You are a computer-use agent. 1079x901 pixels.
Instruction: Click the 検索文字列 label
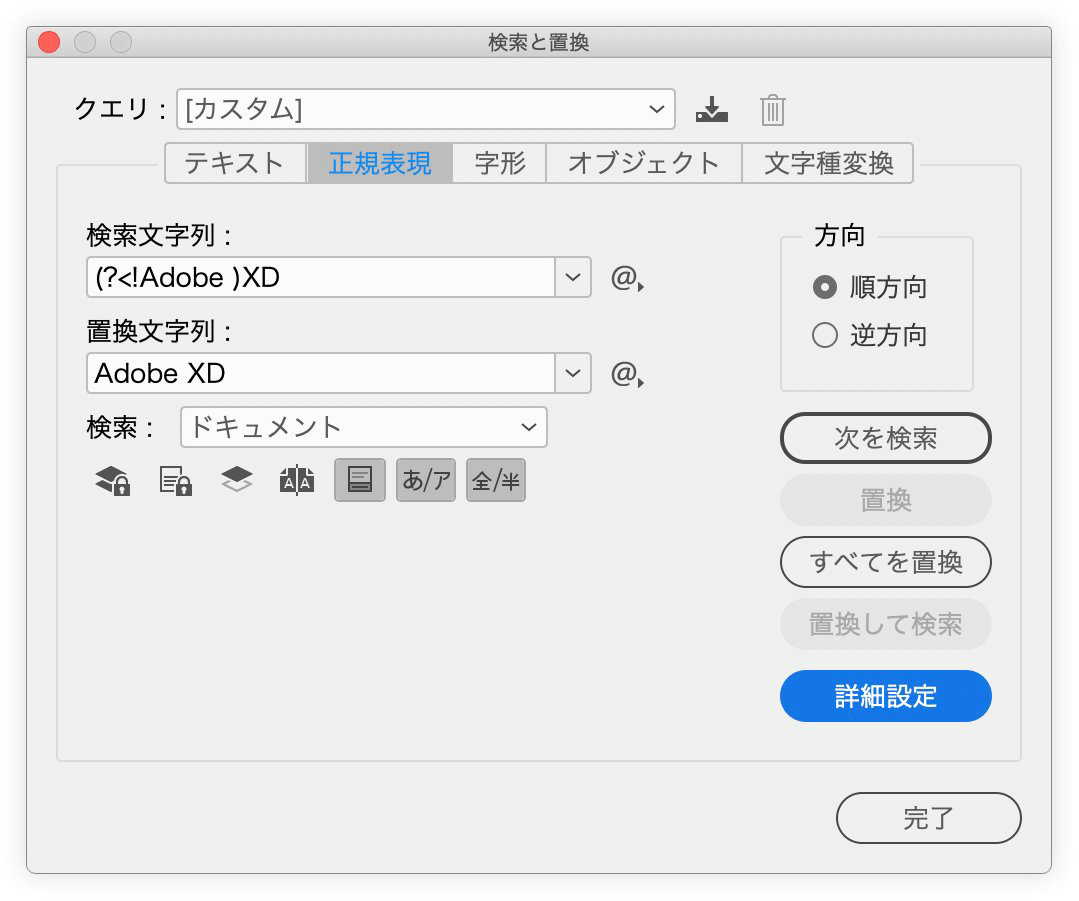(x=159, y=235)
